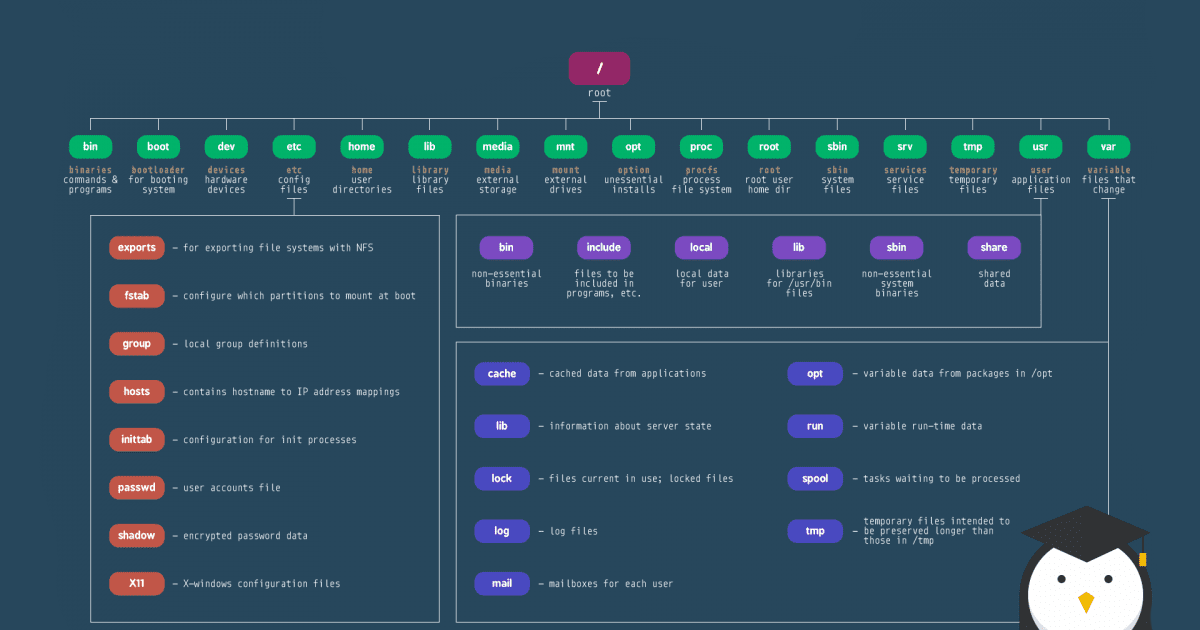Click the purple "local" pill
The height and width of the screenshot is (630, 1200).
701,247
